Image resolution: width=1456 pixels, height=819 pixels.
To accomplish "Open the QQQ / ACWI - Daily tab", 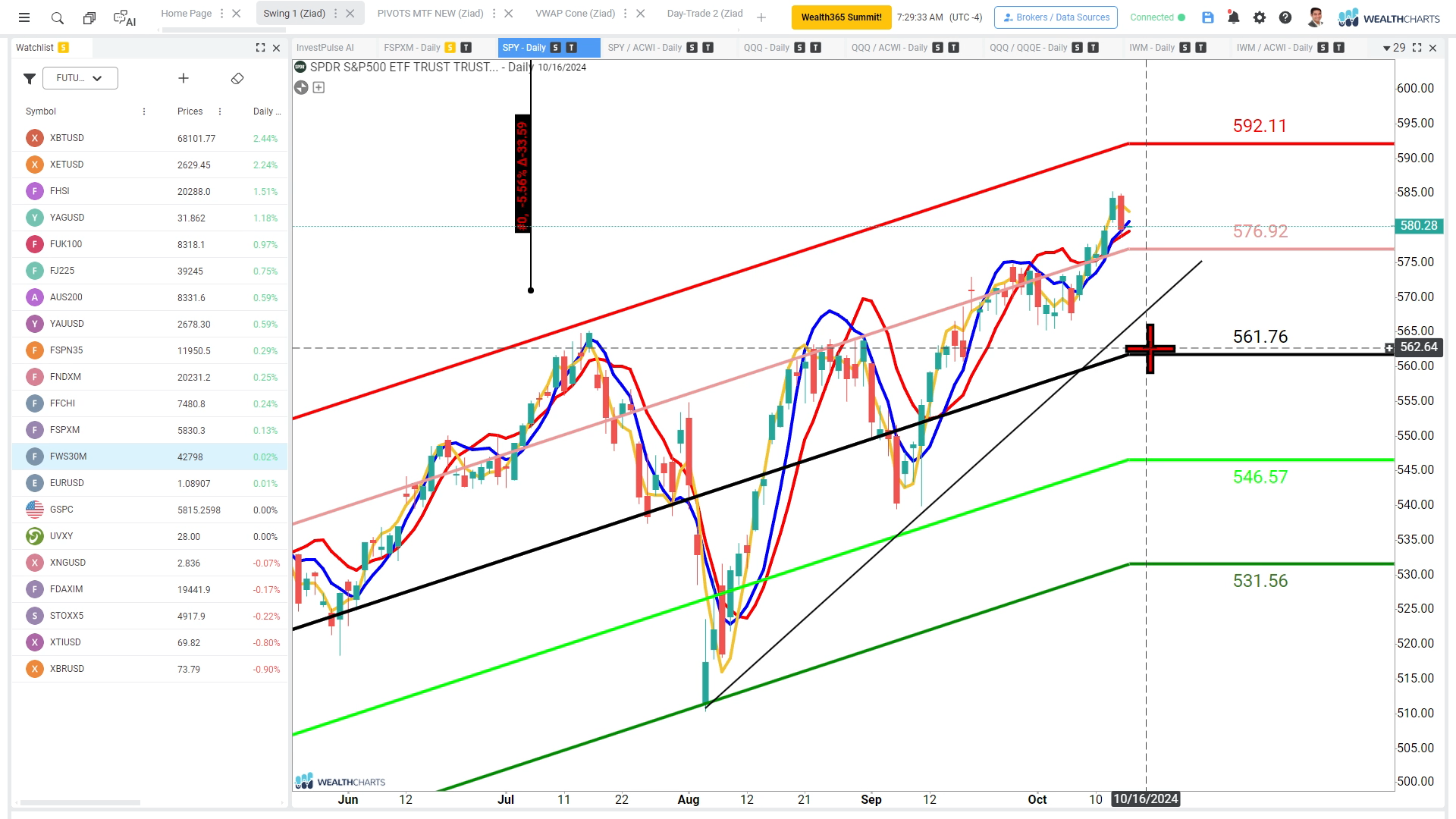I will click(890, 48).
